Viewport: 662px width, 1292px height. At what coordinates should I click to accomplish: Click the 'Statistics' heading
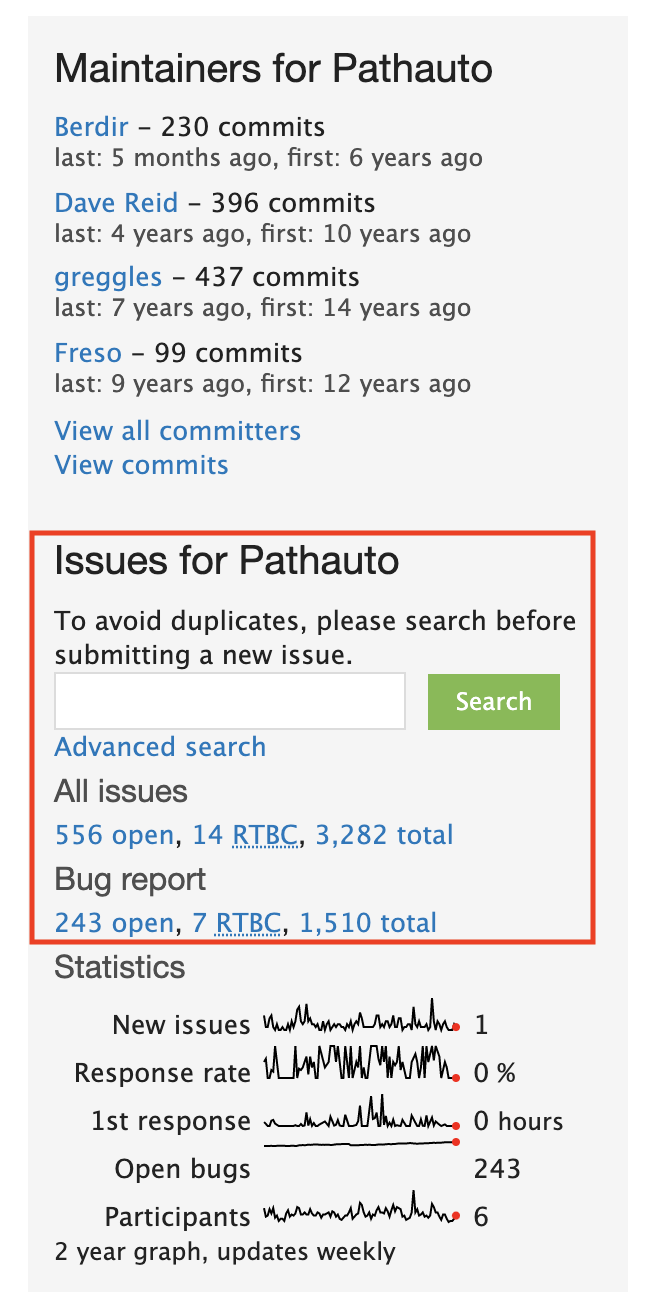tap(120, 967)
